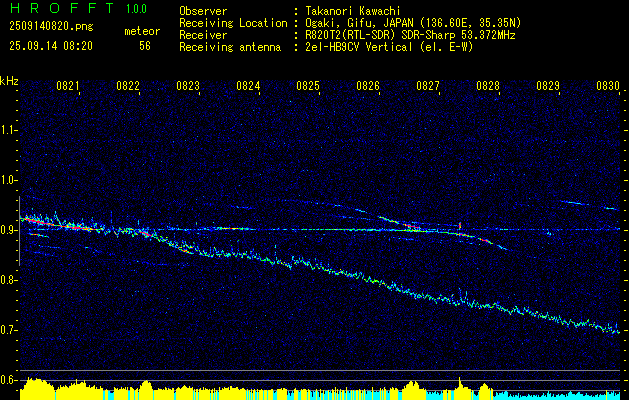Viewport: 629px width, 400px height.
Task: Click observer name Takanori Kawachi
Action: (x=352, y=11)
